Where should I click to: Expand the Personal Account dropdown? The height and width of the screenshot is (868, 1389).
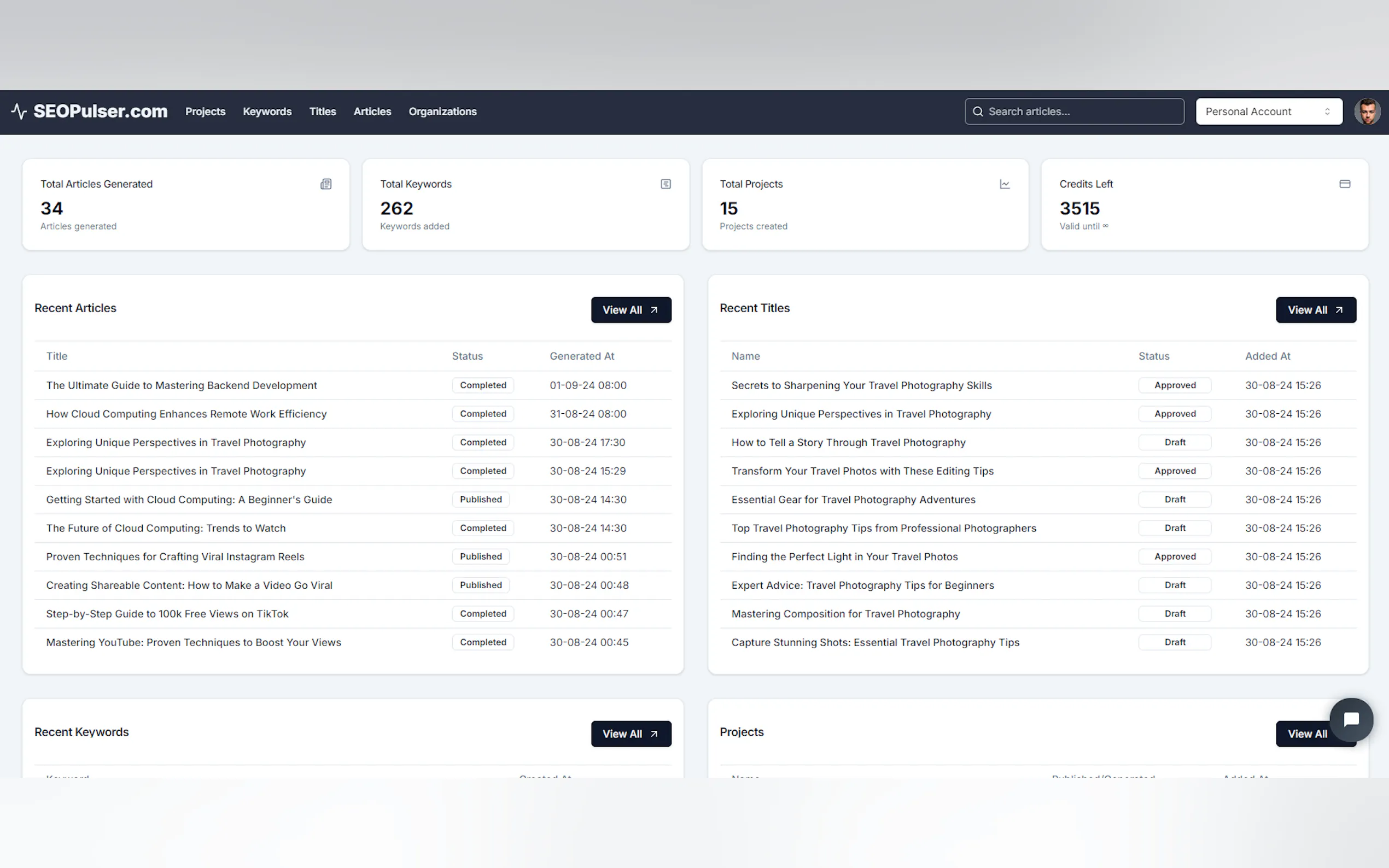(x=1268, y=112)
